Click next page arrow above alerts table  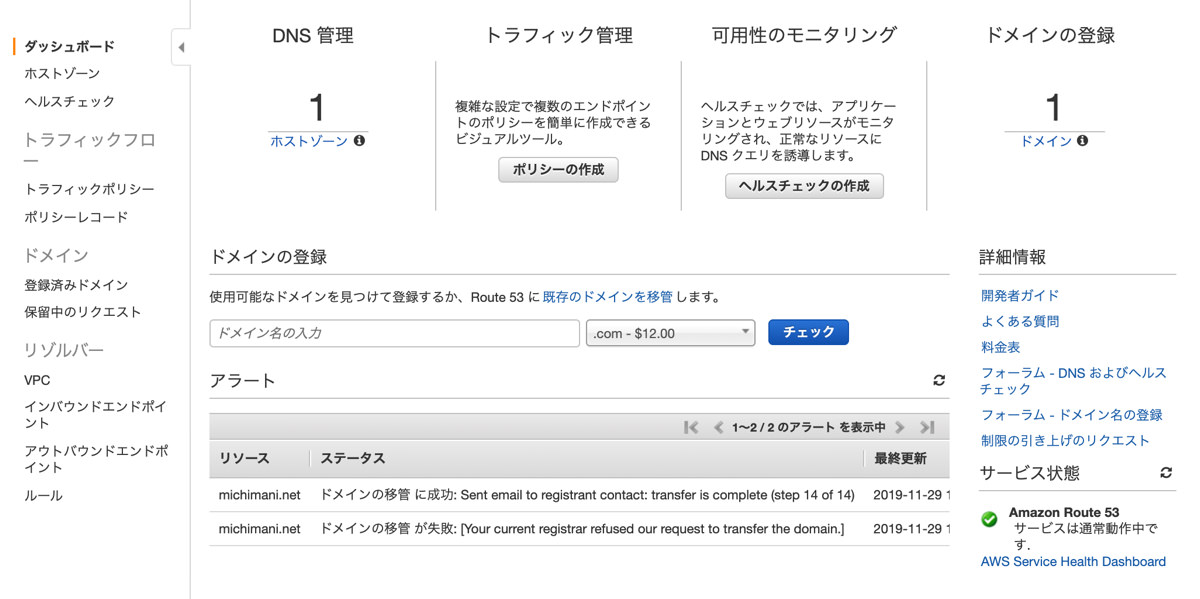(x=902, y=426)
